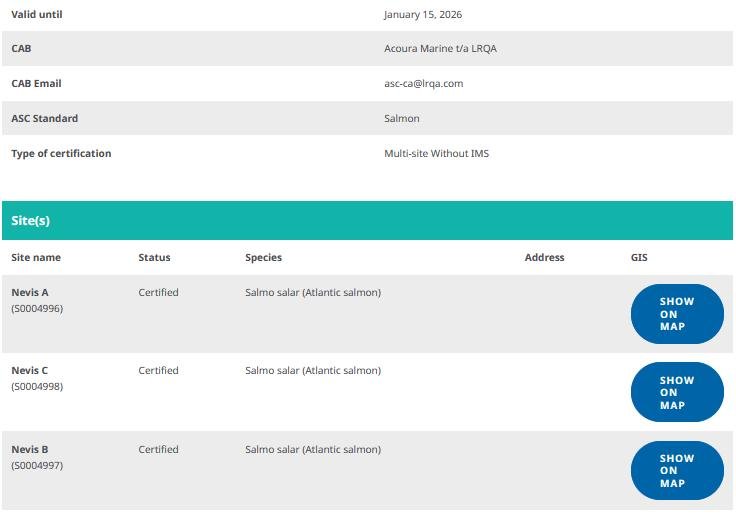
Task: Click Salmo salar species in Nevis A row
Action: 313,292
